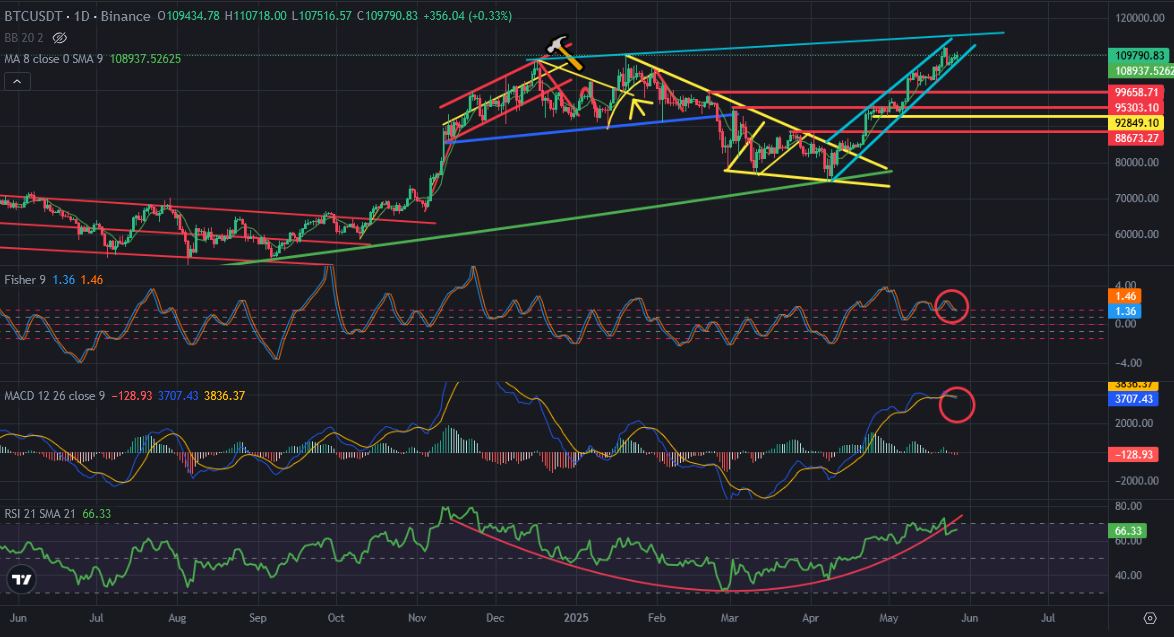
Task: Select the 99658.71 red price label
Action: coord(1136,93)
